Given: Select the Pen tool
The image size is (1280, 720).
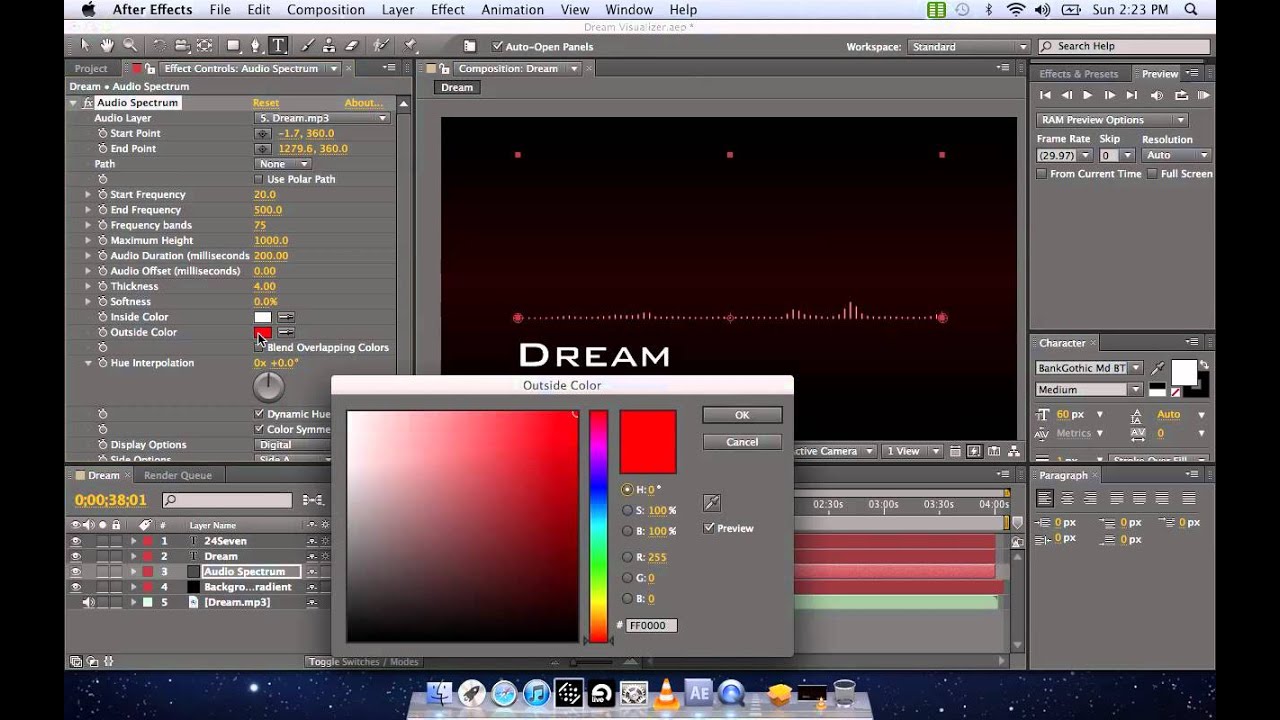Looking at the screenshot, I should (x=256, y=46).
